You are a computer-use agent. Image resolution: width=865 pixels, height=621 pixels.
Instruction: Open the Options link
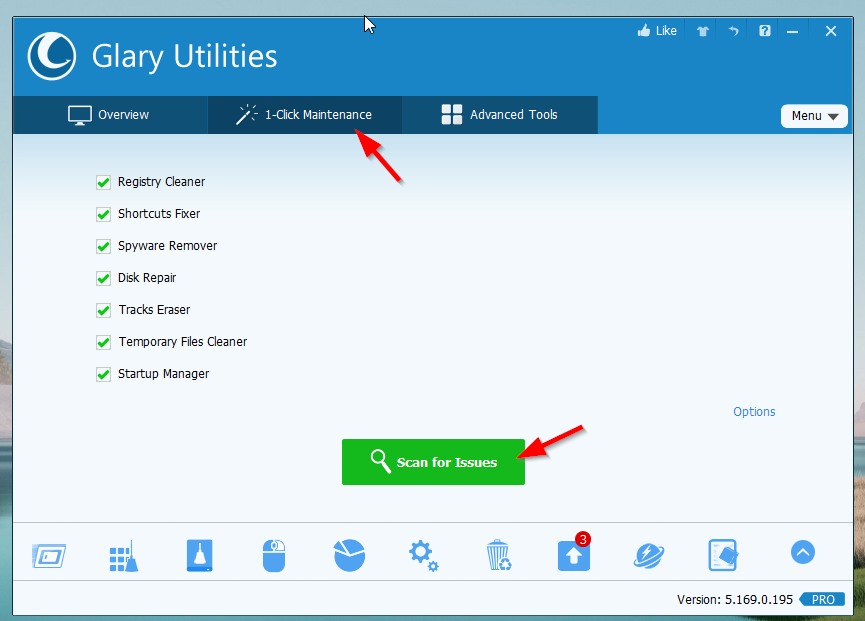tap(754, 411)
